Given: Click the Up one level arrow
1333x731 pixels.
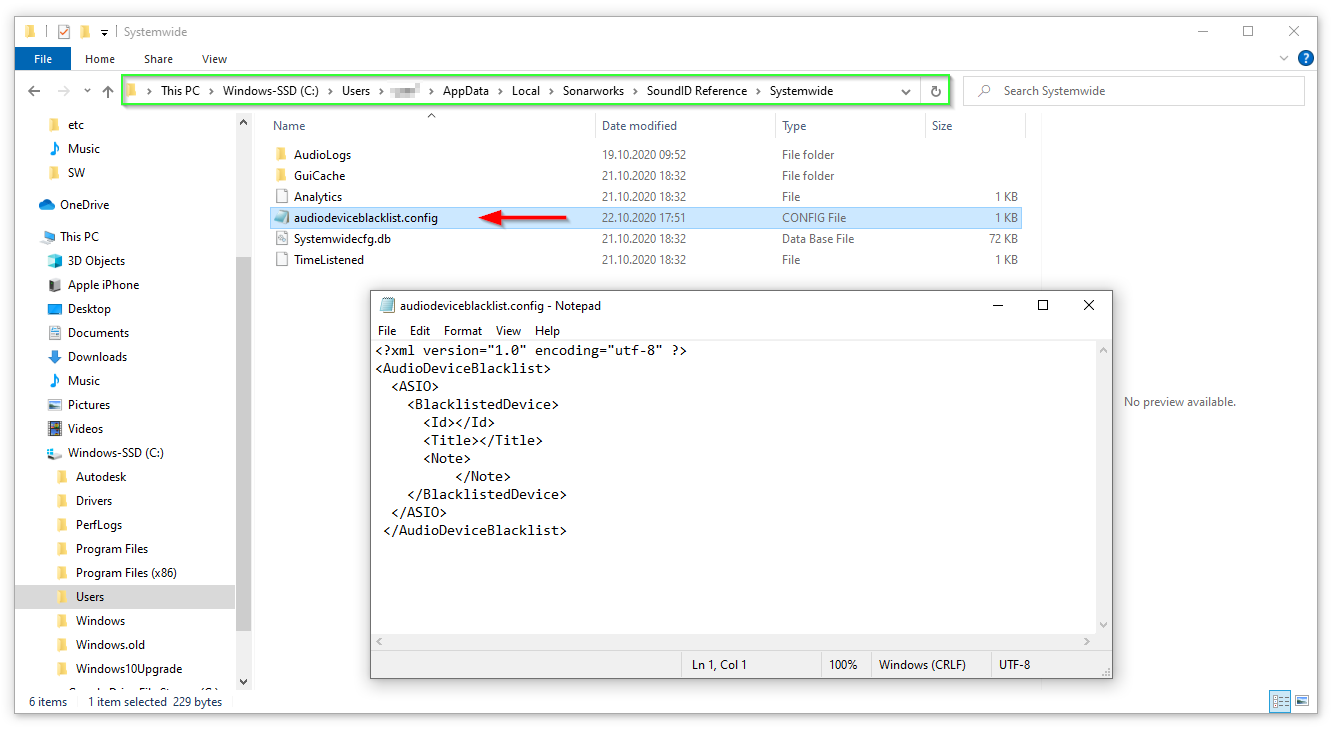Looking at the screenshot, I should coord(108,91).
